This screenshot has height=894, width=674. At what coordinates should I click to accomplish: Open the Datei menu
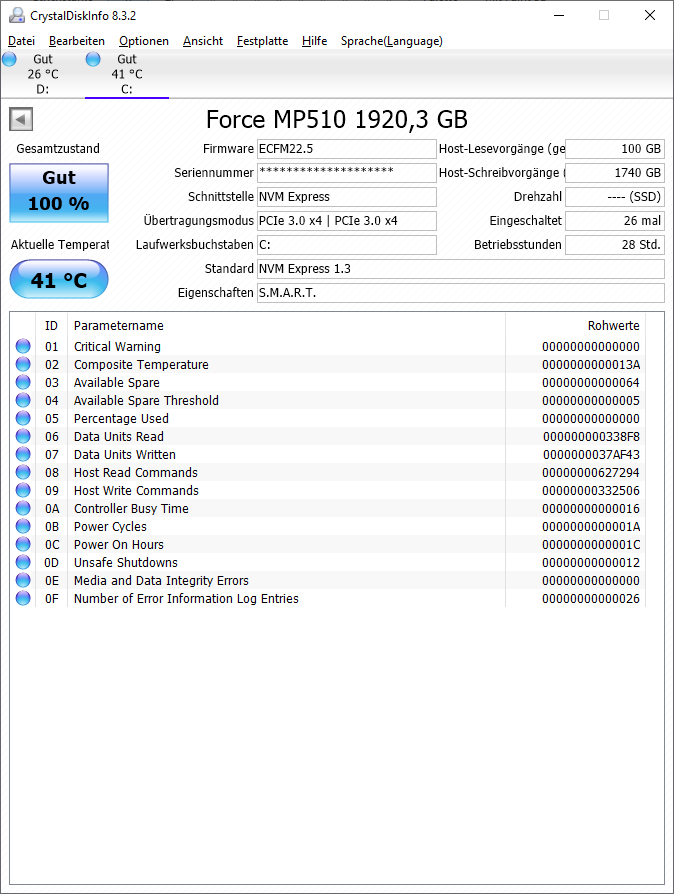(x=22, y=41)
